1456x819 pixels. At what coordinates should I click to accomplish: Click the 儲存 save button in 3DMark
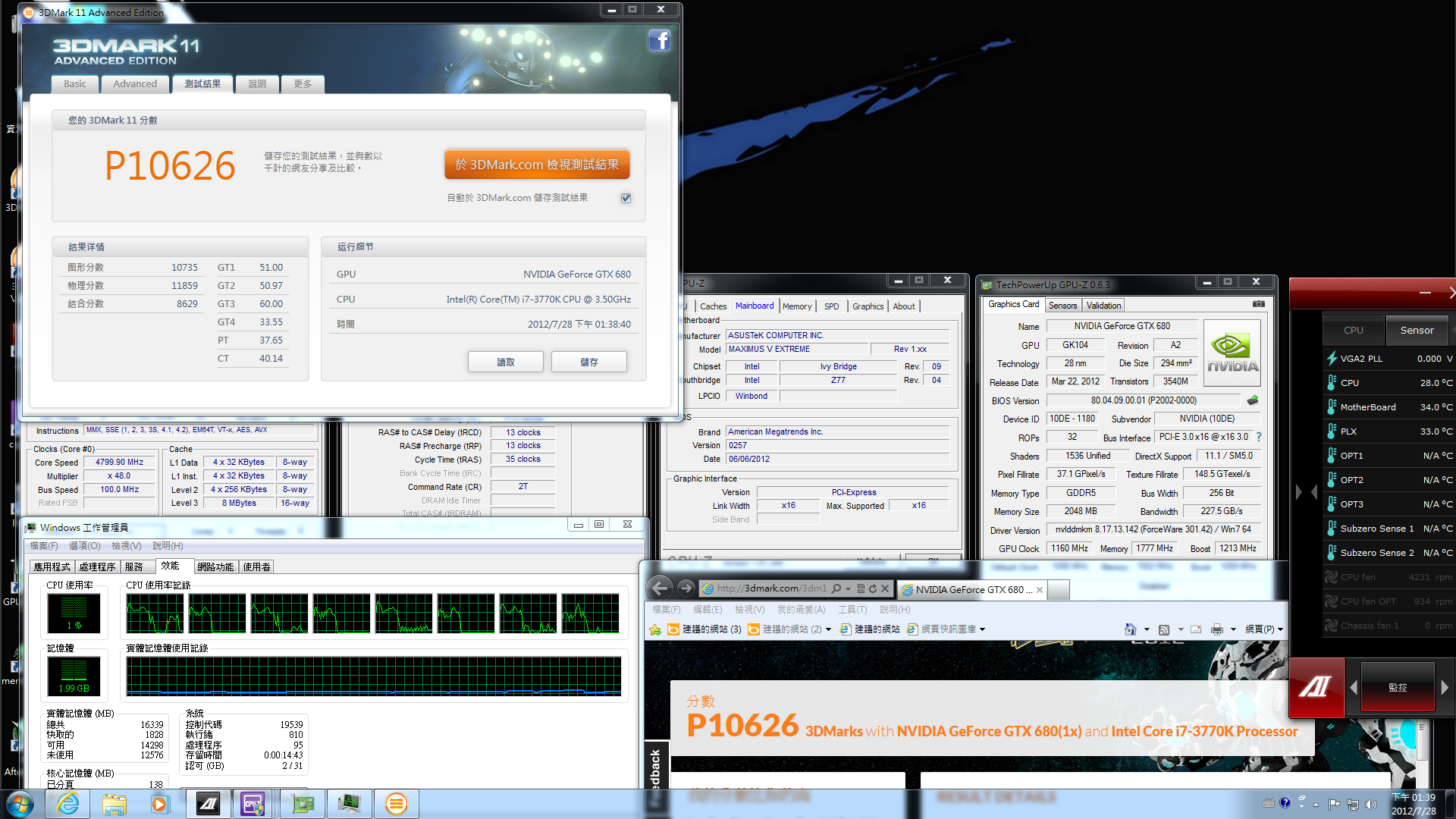(589, 362)
